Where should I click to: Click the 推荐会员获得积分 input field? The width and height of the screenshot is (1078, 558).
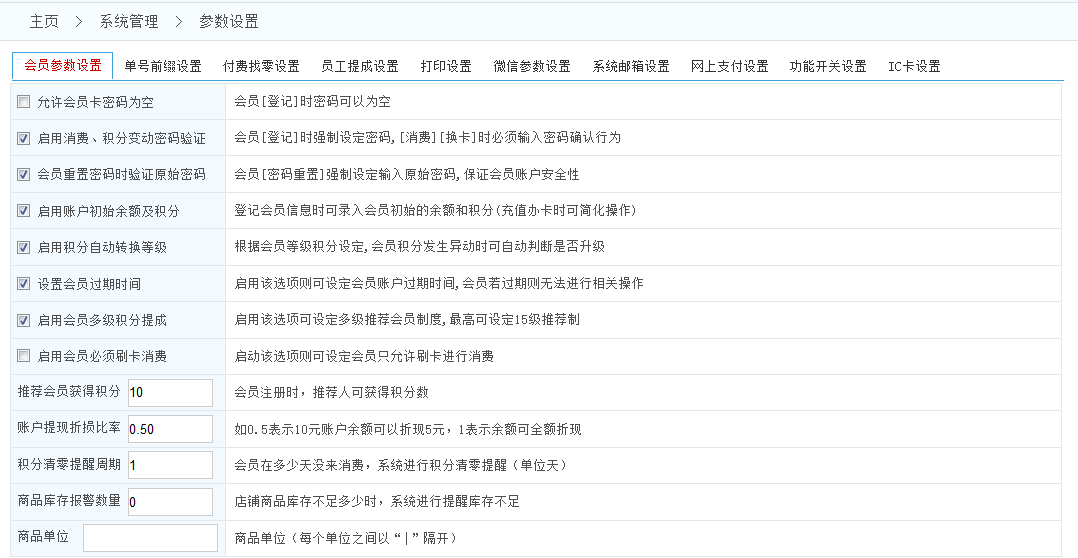pyautogui.click(x=169, y=392)
